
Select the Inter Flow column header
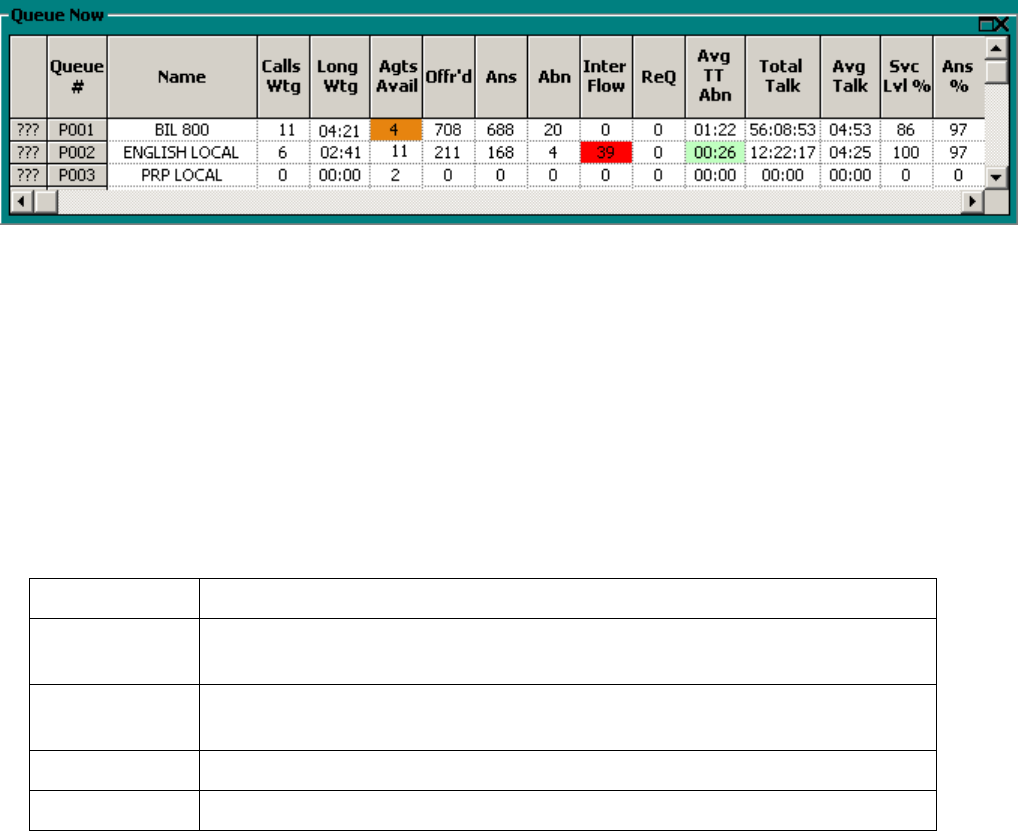(x=606, y=77)
